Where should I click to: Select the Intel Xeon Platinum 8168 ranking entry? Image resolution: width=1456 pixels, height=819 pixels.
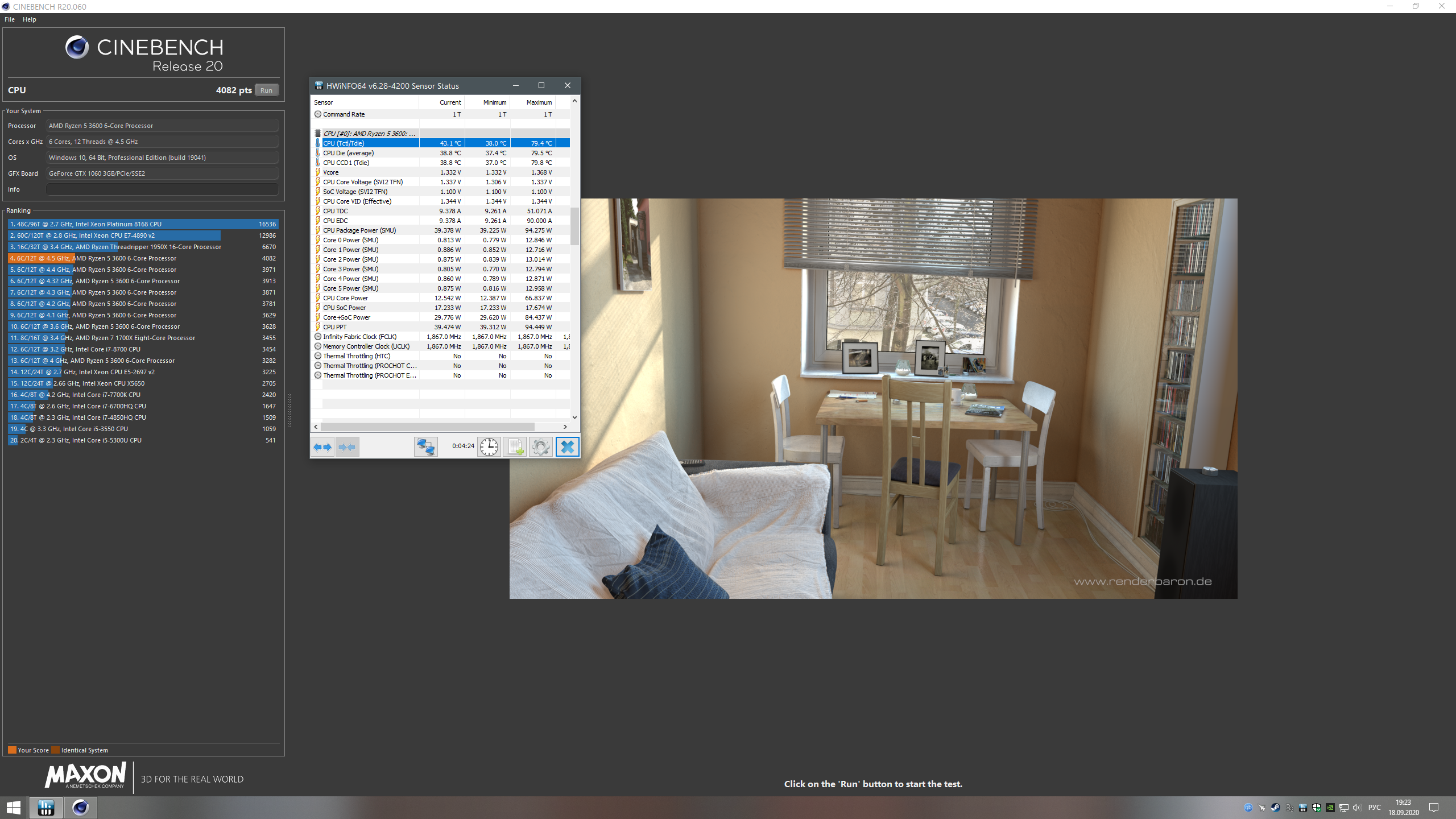tap(142, 224)
